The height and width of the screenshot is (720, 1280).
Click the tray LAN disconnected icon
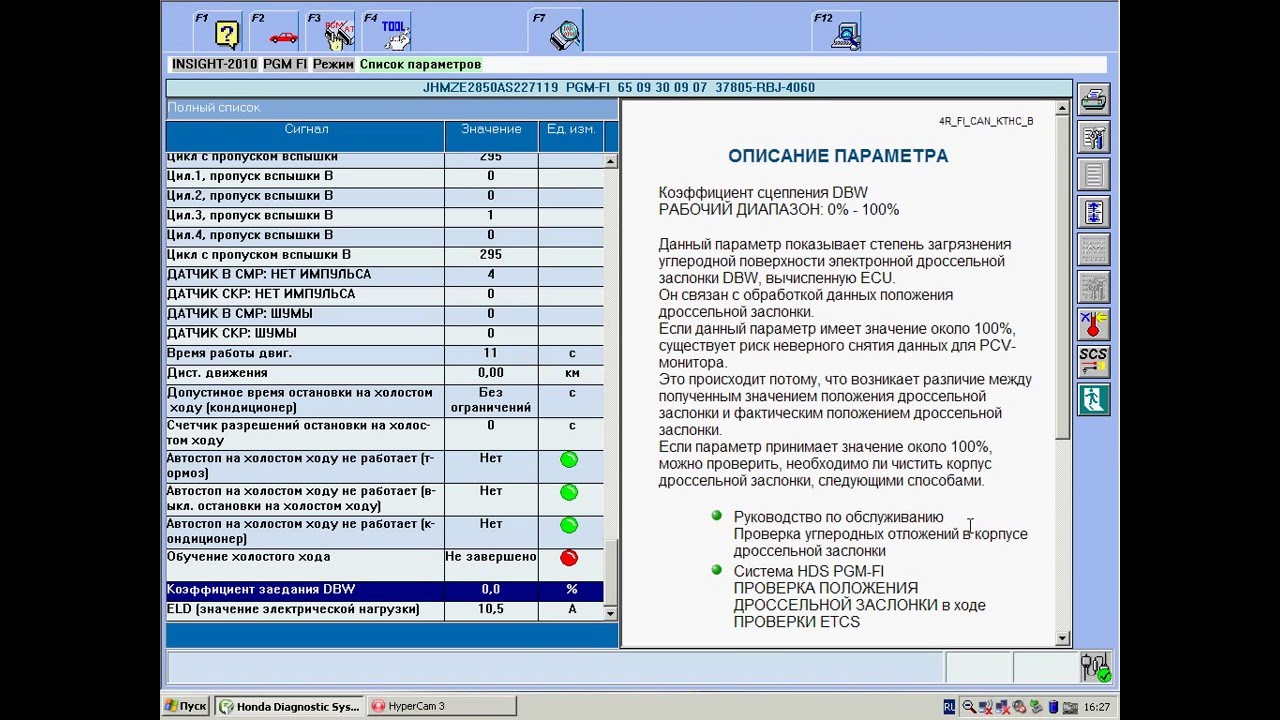1003,707
